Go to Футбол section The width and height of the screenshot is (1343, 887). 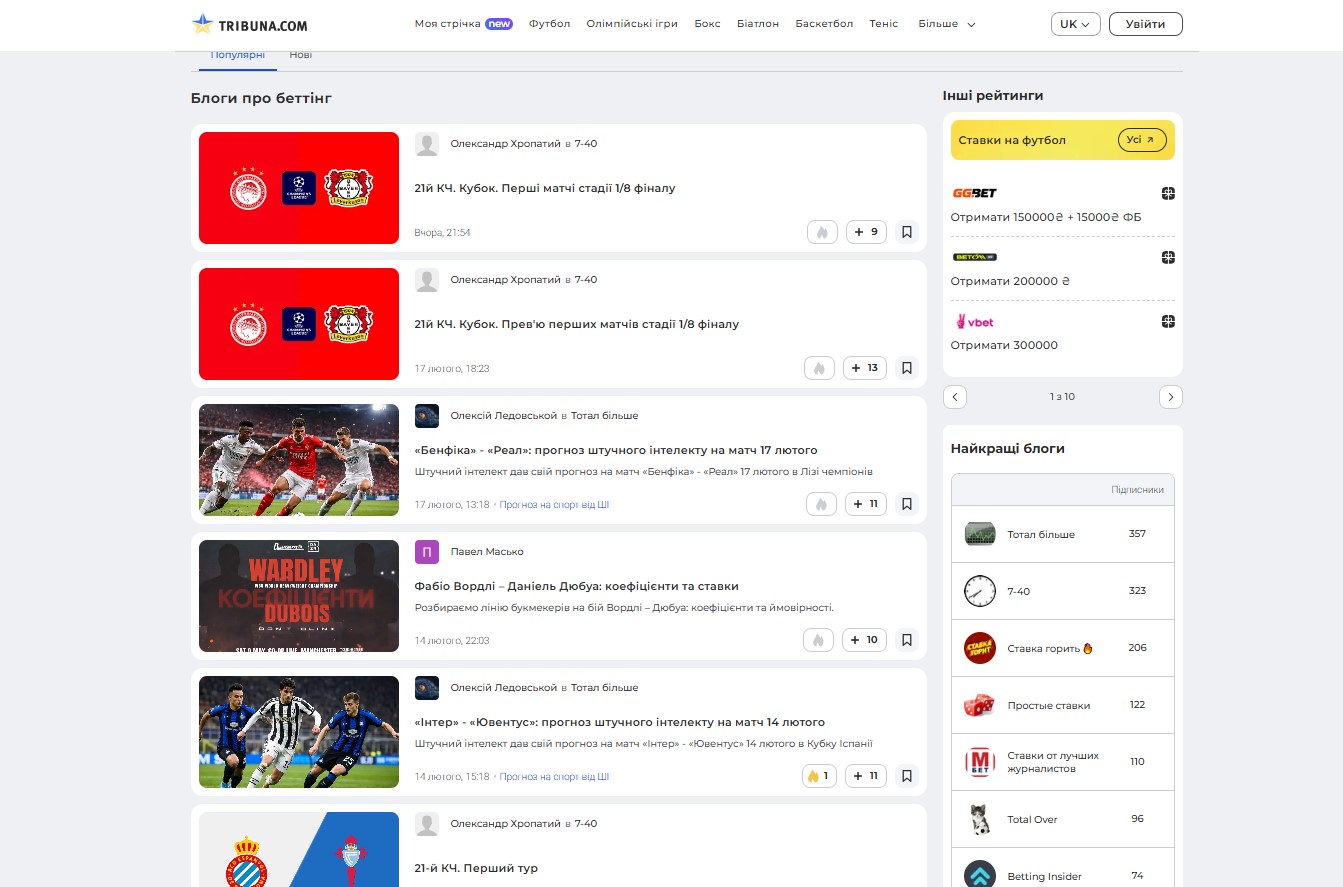point(550,24)
